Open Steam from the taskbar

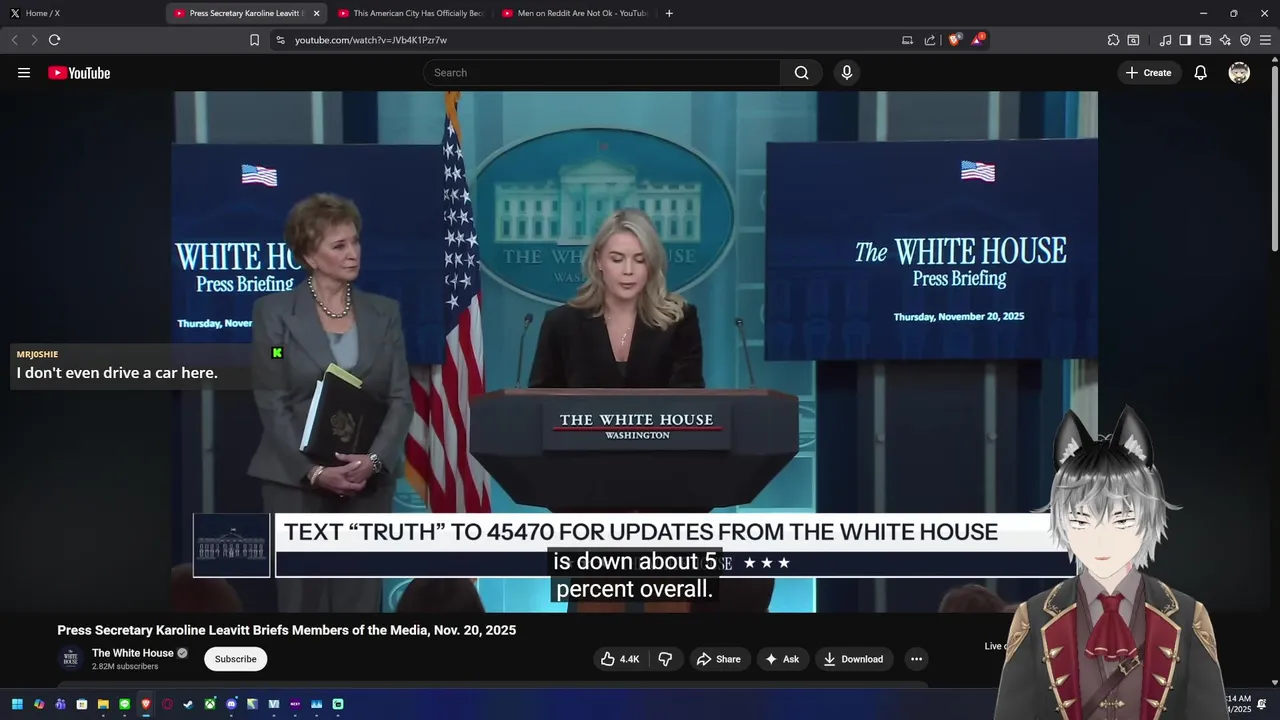point(188,704)
